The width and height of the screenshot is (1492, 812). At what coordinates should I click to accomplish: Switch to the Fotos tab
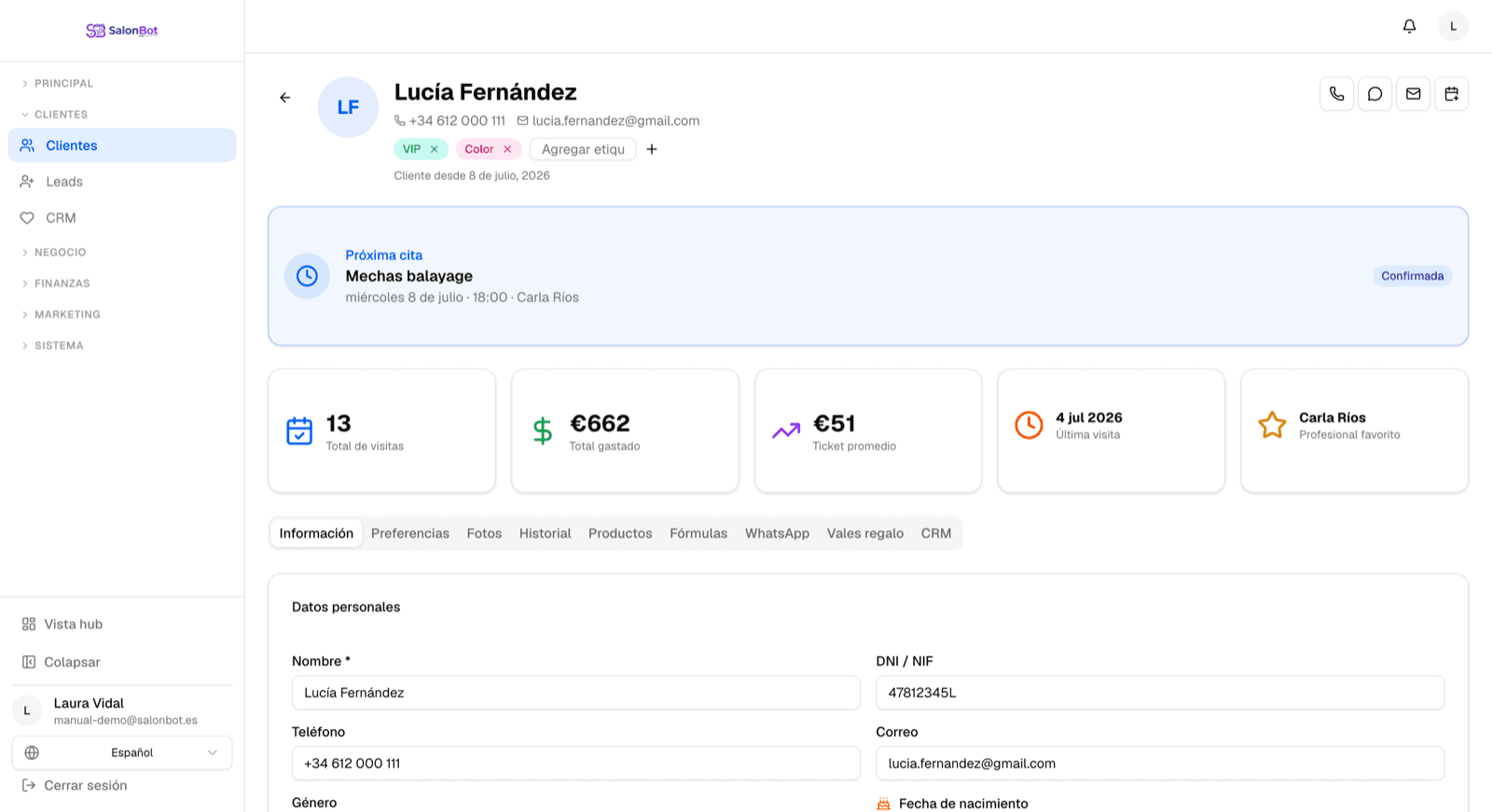[x=484, y=533]
